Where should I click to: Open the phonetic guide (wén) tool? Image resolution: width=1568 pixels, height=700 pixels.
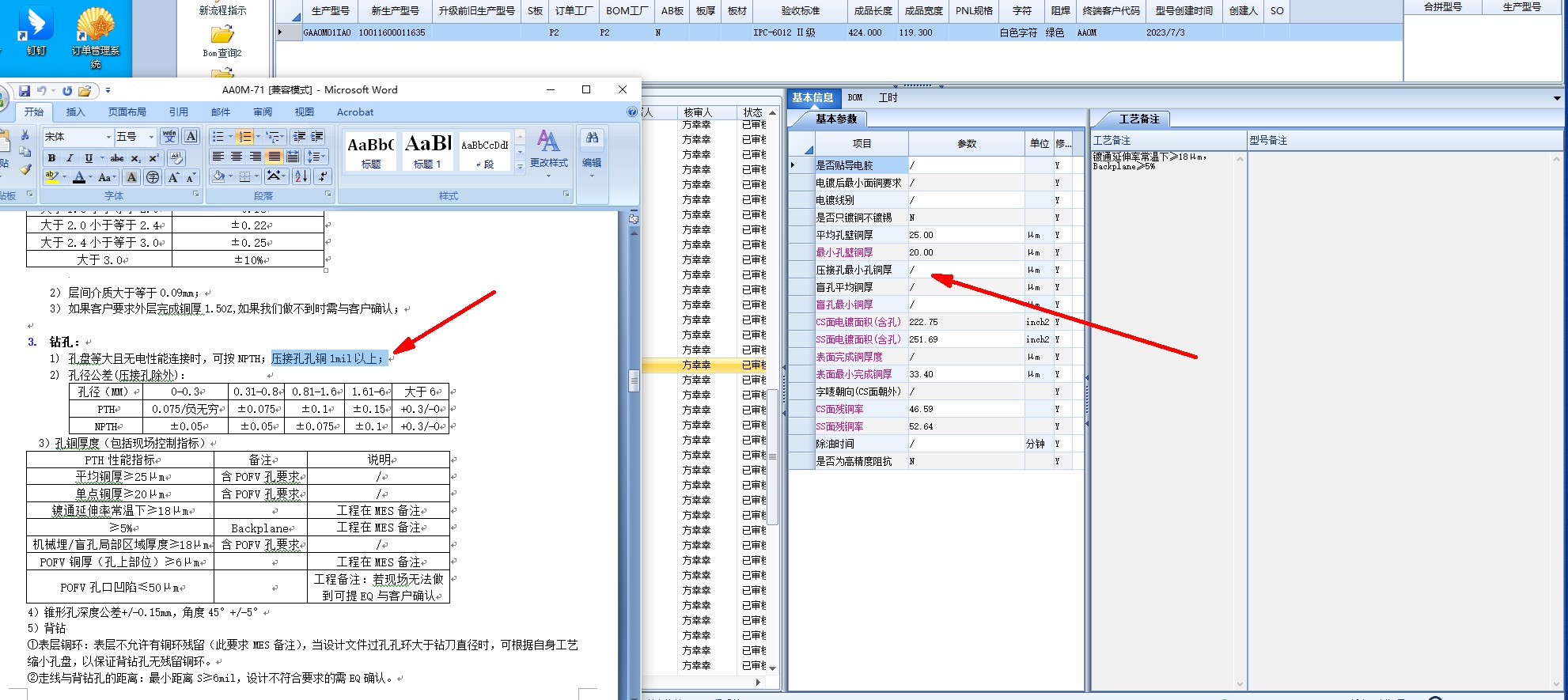pyautogui.click(x=169, y=136)
